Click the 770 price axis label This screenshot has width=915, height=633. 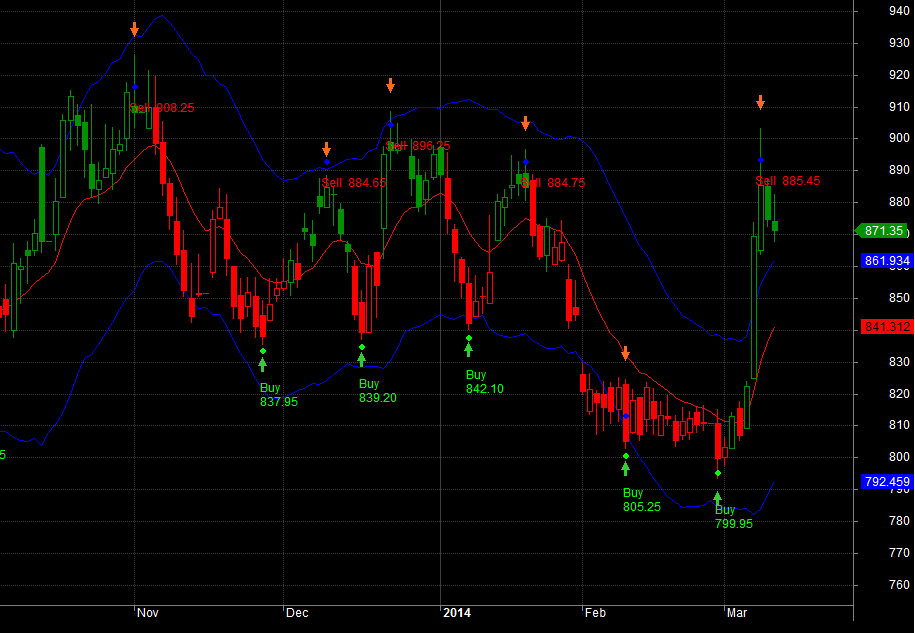coord(899,553)
